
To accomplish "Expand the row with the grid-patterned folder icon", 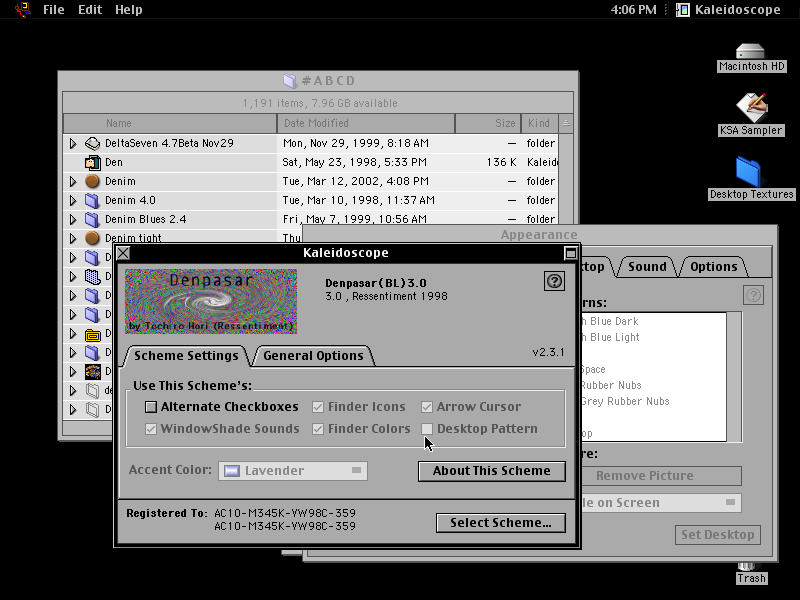I will (73, 276).
